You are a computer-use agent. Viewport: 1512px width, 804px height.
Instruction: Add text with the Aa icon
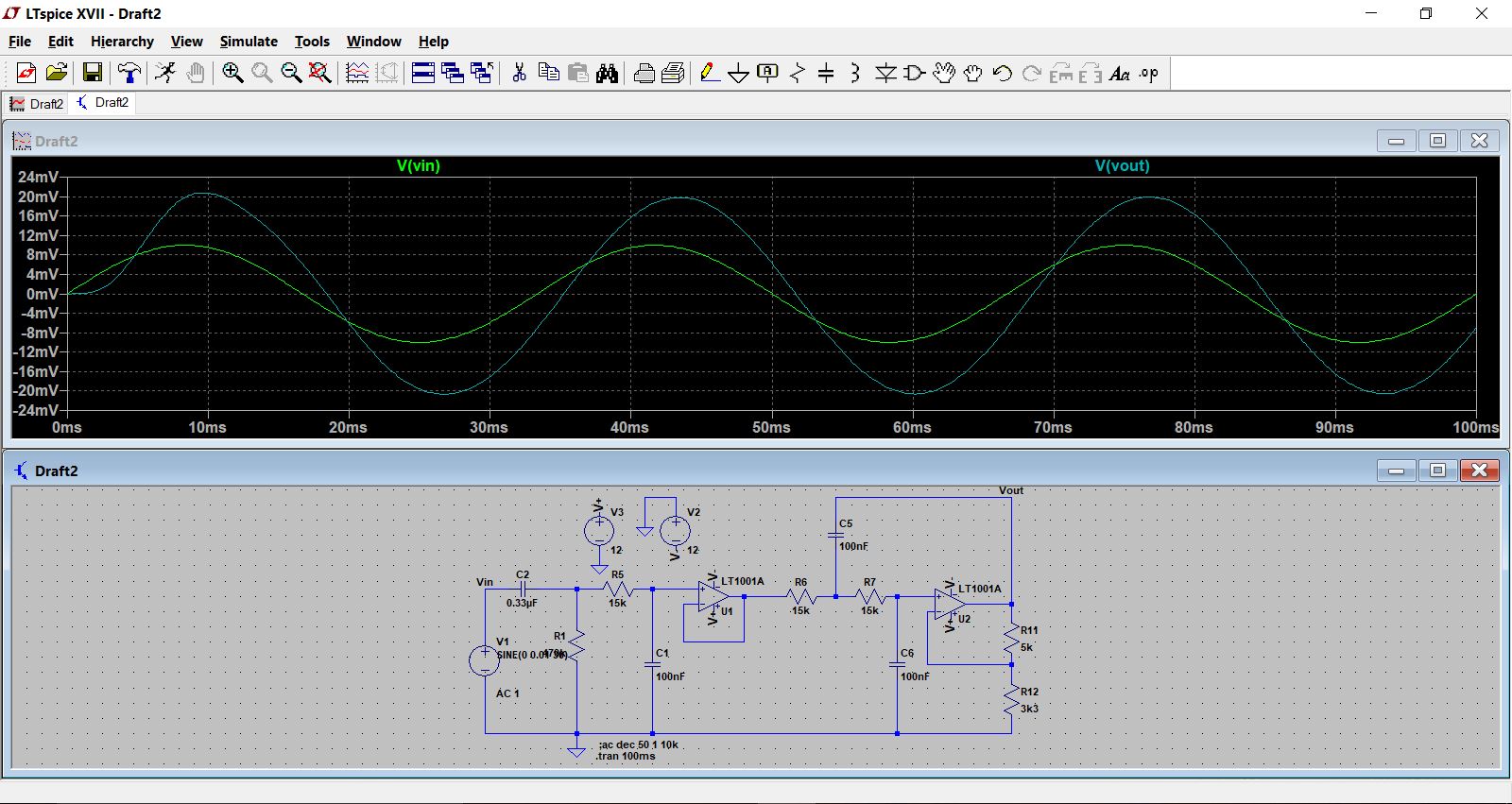pyautogui.click(x=1120, y=73)
